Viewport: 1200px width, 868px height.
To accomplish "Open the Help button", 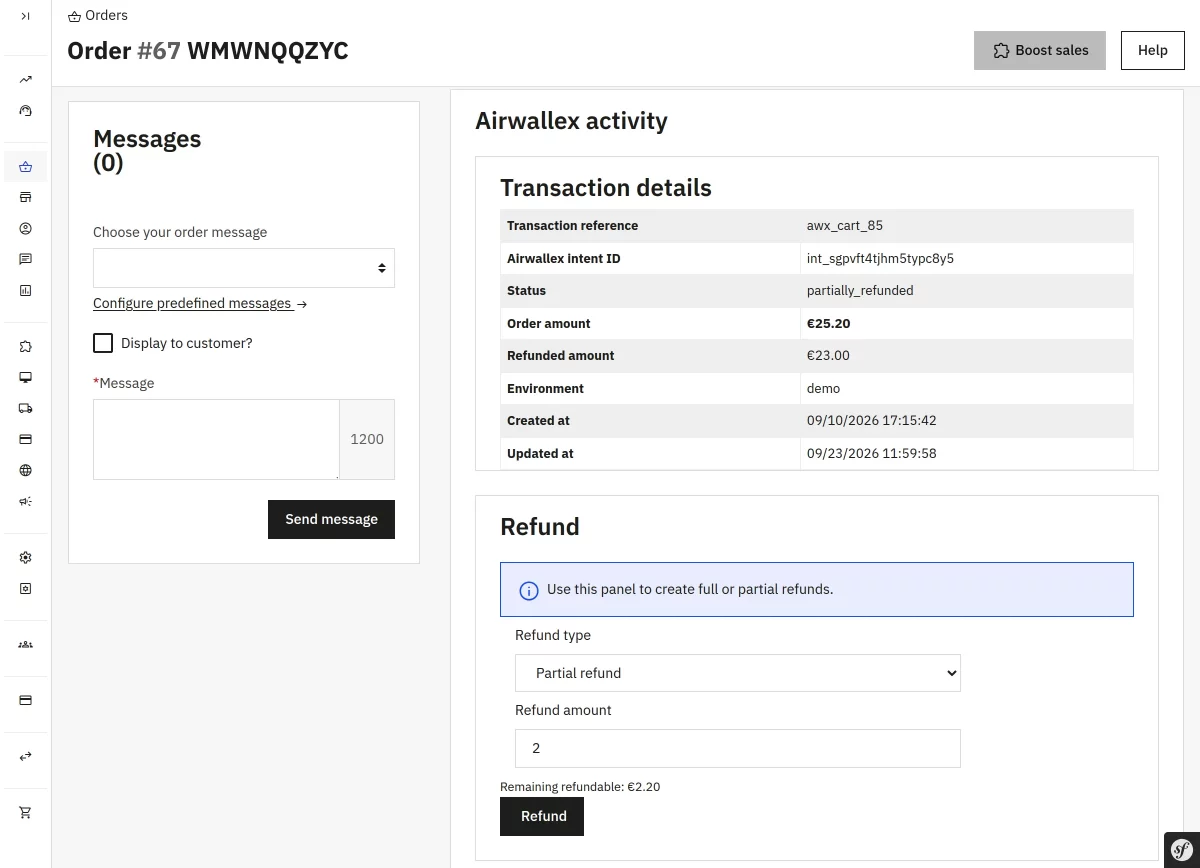I will pyautogui.click(x=1153, y=50).
